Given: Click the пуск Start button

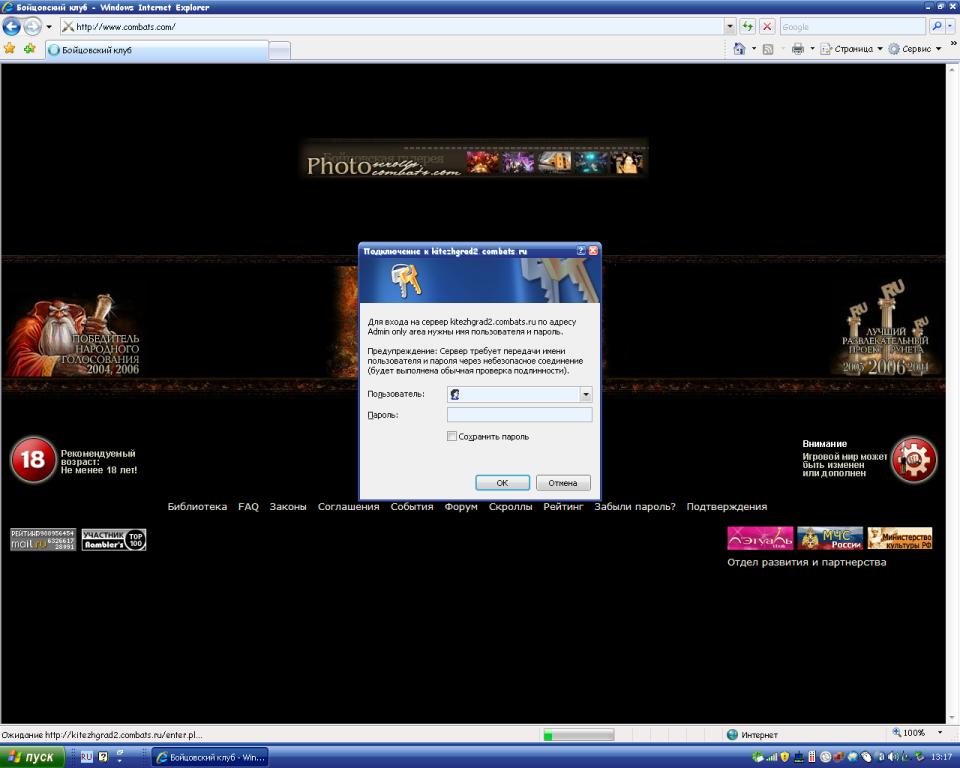Looking at the screenshot, I should click(32, 757).
